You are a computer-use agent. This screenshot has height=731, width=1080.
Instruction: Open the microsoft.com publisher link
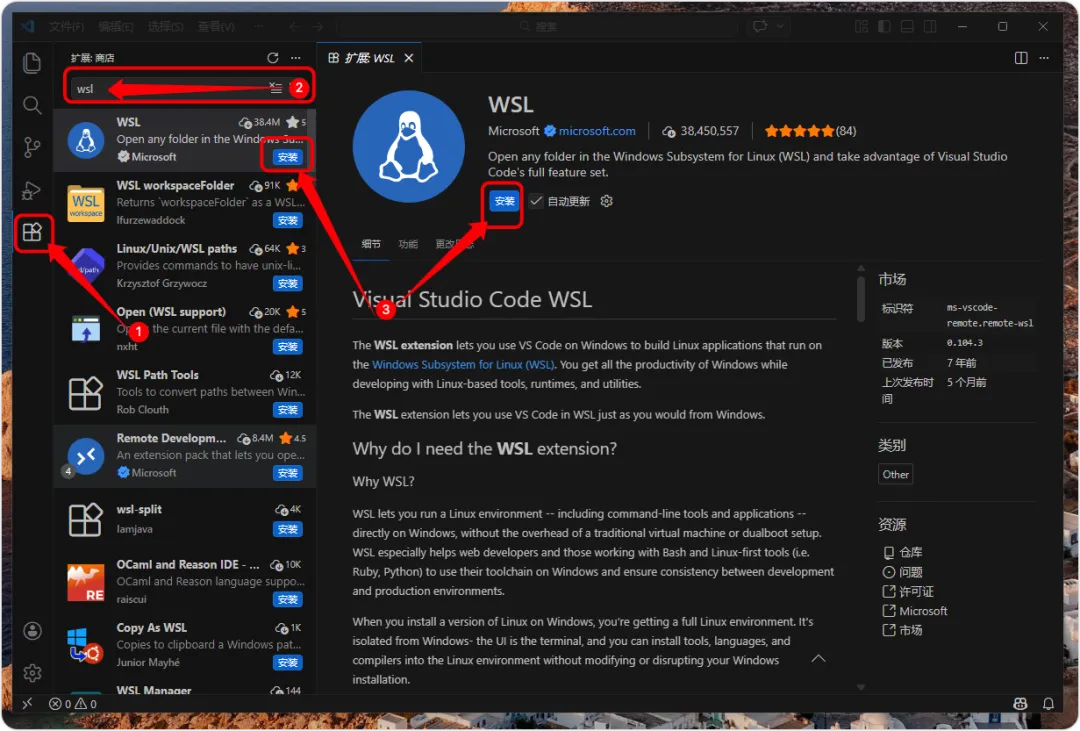[x=596, y=131]
